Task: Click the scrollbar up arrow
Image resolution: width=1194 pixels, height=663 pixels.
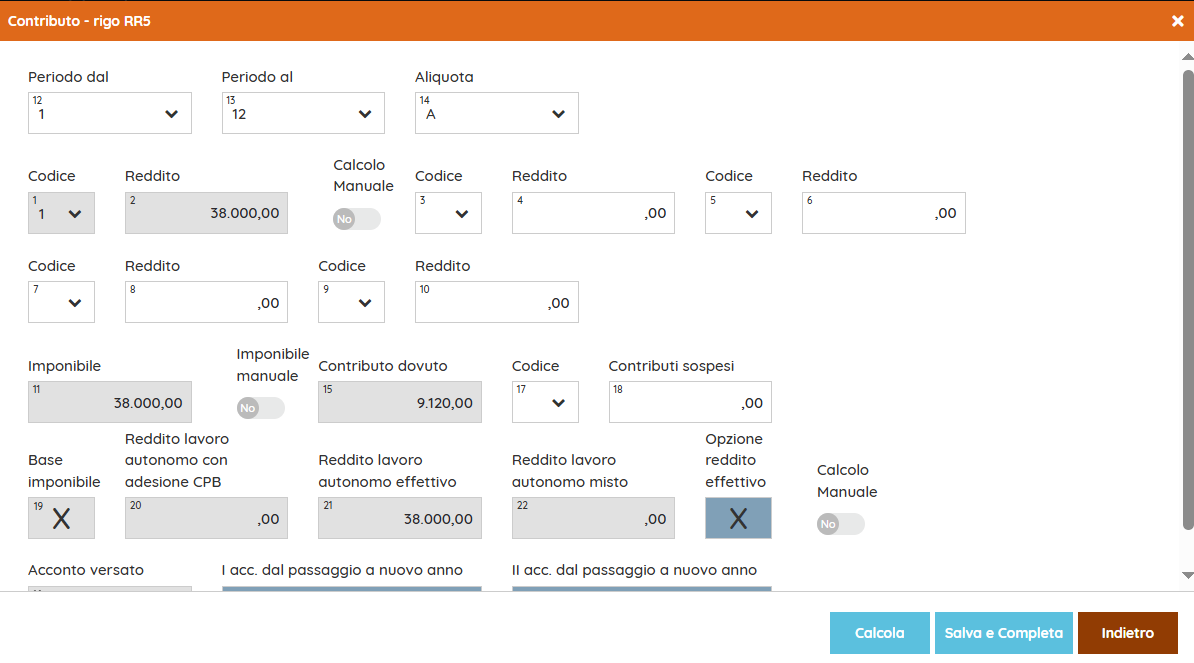Action: (1188, 57)
